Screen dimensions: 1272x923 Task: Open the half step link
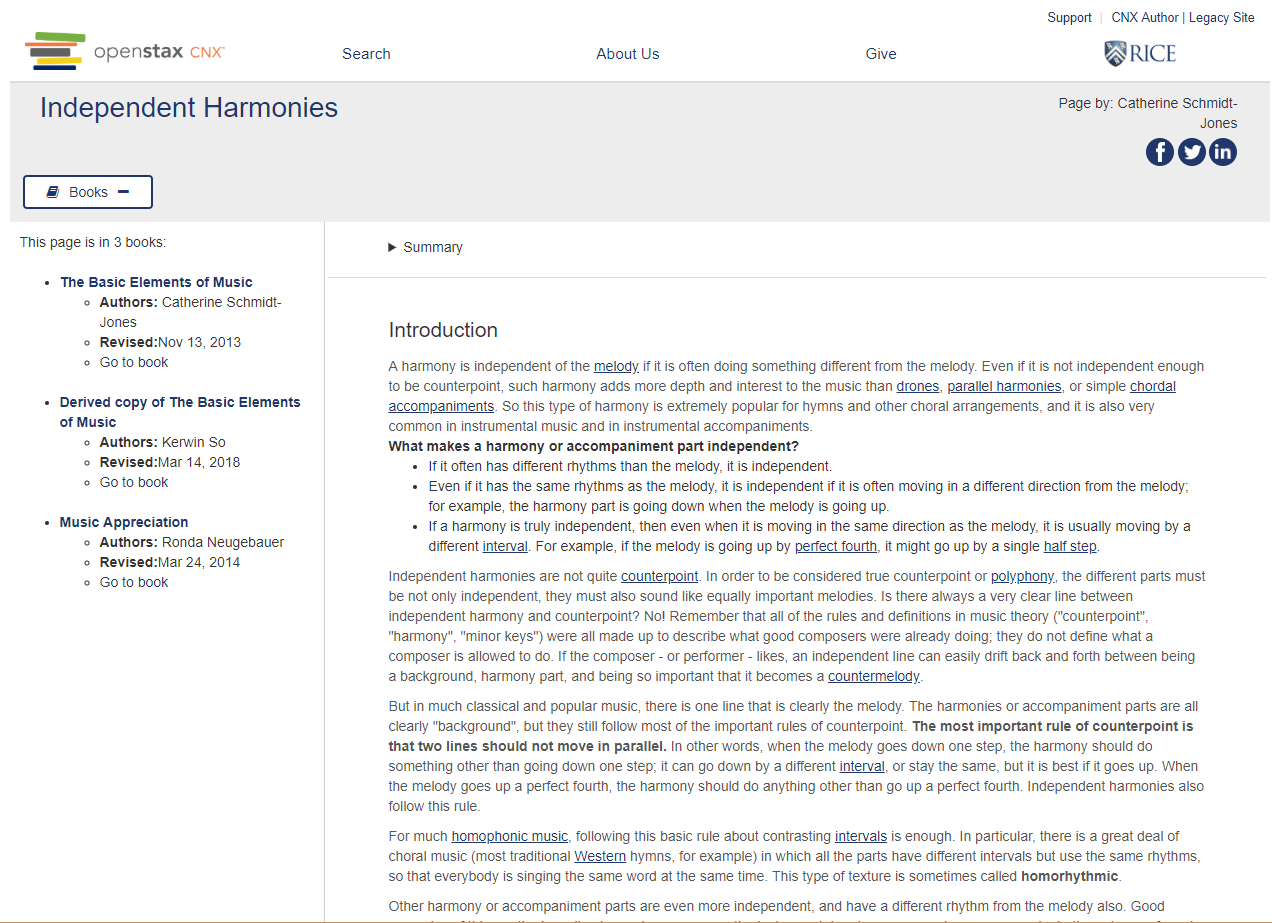point(1069,546)
